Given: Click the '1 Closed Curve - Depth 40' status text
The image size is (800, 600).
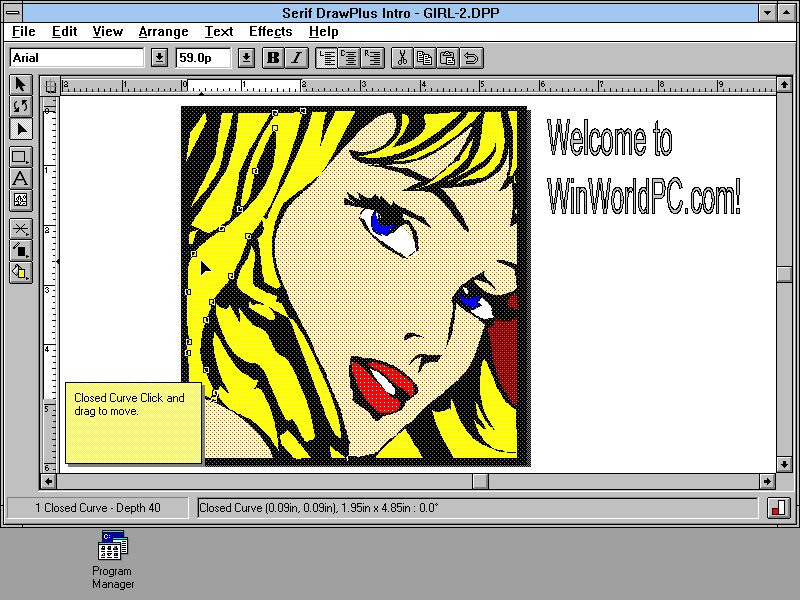Looking at the screenshot, I should tap(97, 508).
